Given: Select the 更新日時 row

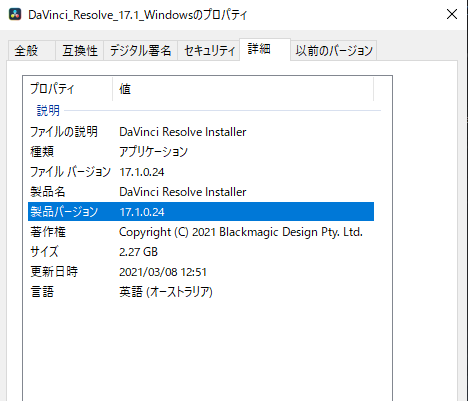Looking at the screenshot, I should pyautogui.click(x=201, y=272).
